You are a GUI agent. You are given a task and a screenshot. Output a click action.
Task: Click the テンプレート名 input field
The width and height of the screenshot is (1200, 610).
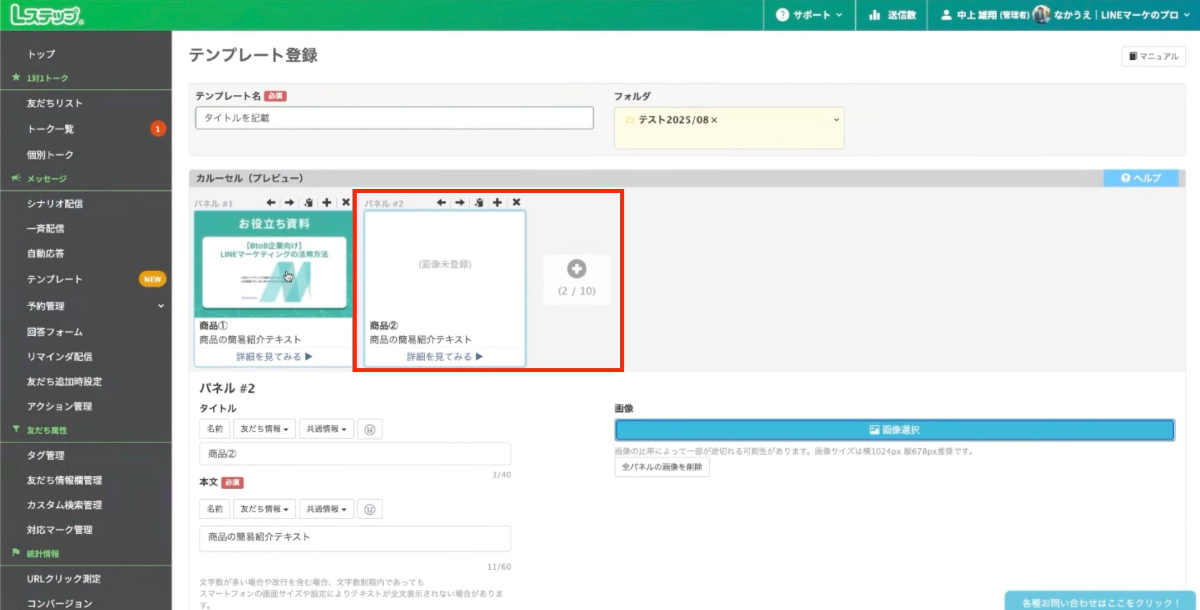pos(395,118)
